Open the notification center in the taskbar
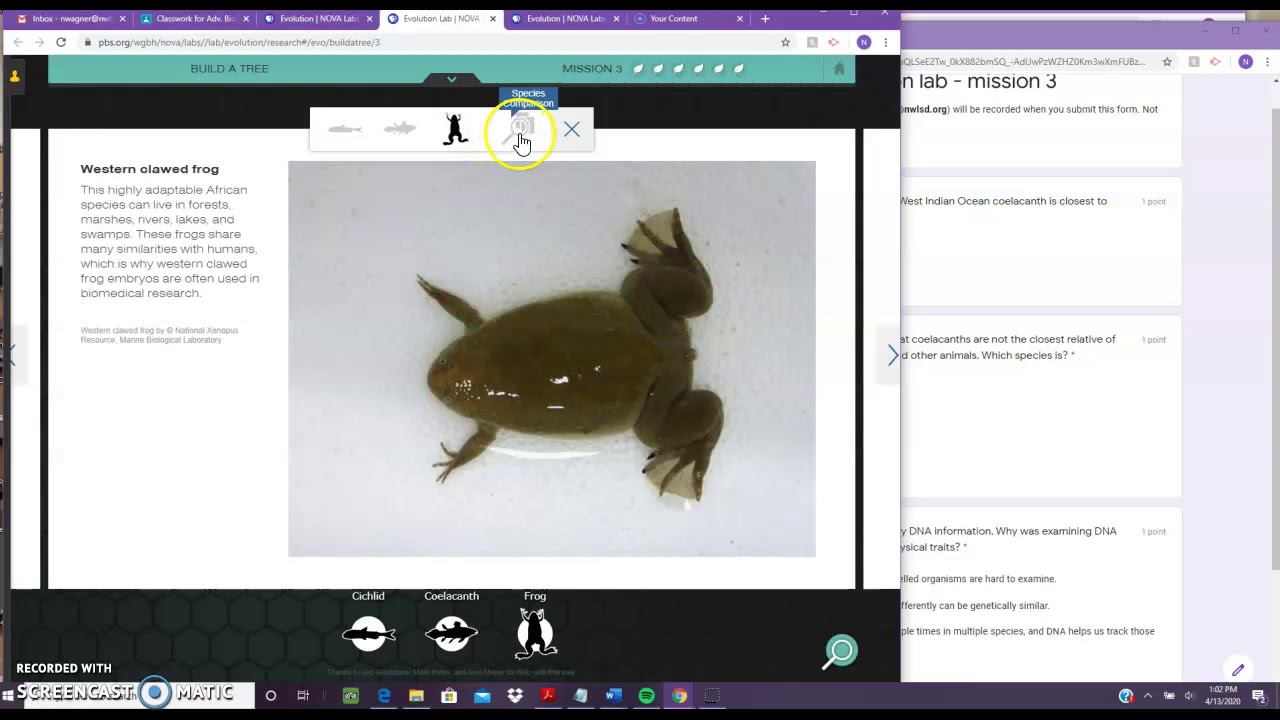Image resolution: width=1280 pixels, height=720 pixels. (x=1259, y=696)
